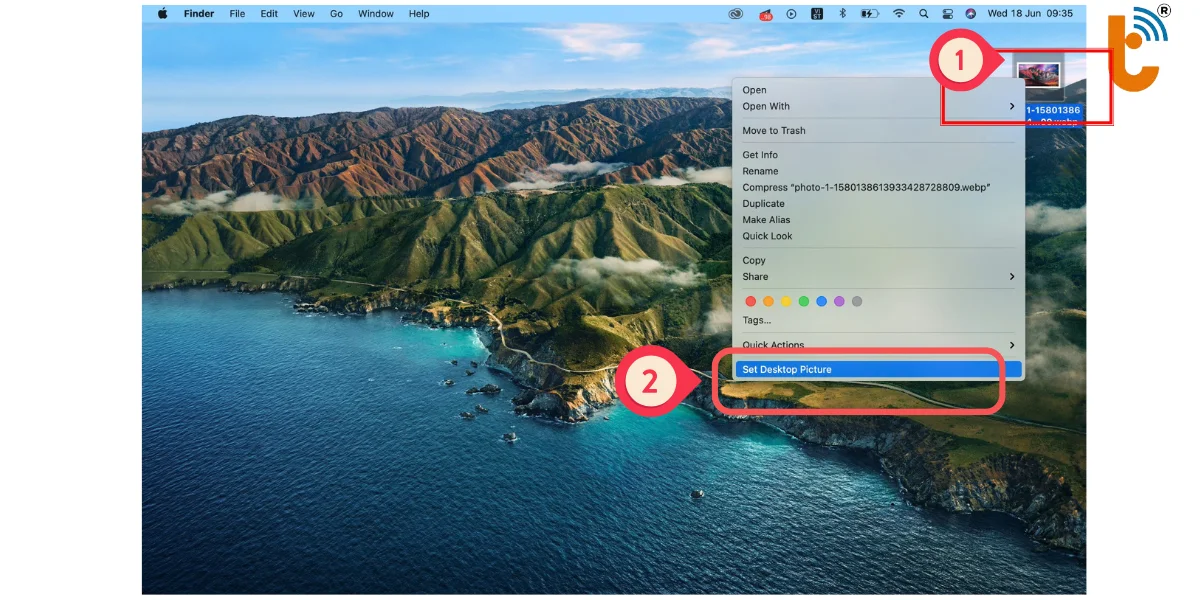1200x600 pixels.
Task: Click the play circle menu bar icon
Action: pos(792,14)
